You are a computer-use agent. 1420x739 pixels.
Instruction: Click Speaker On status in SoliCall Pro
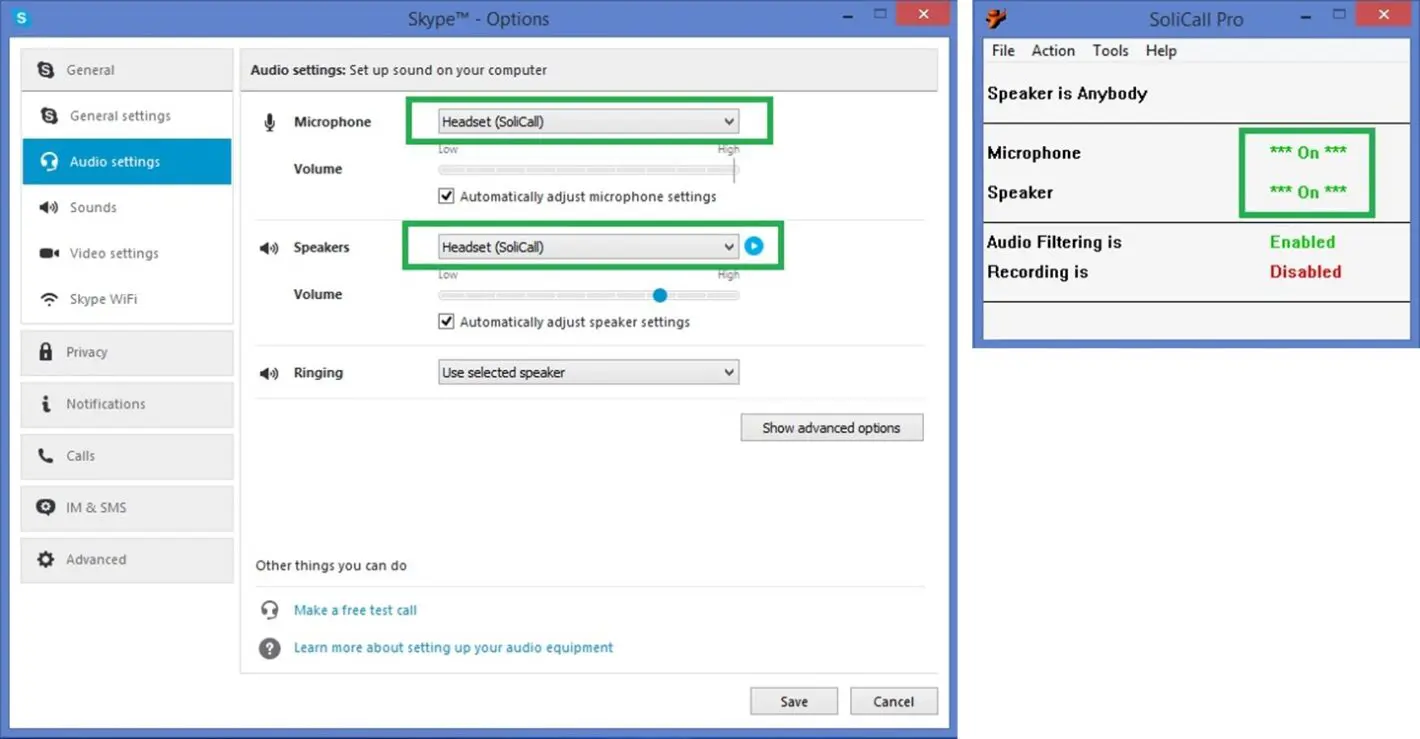click(1308, 192)
